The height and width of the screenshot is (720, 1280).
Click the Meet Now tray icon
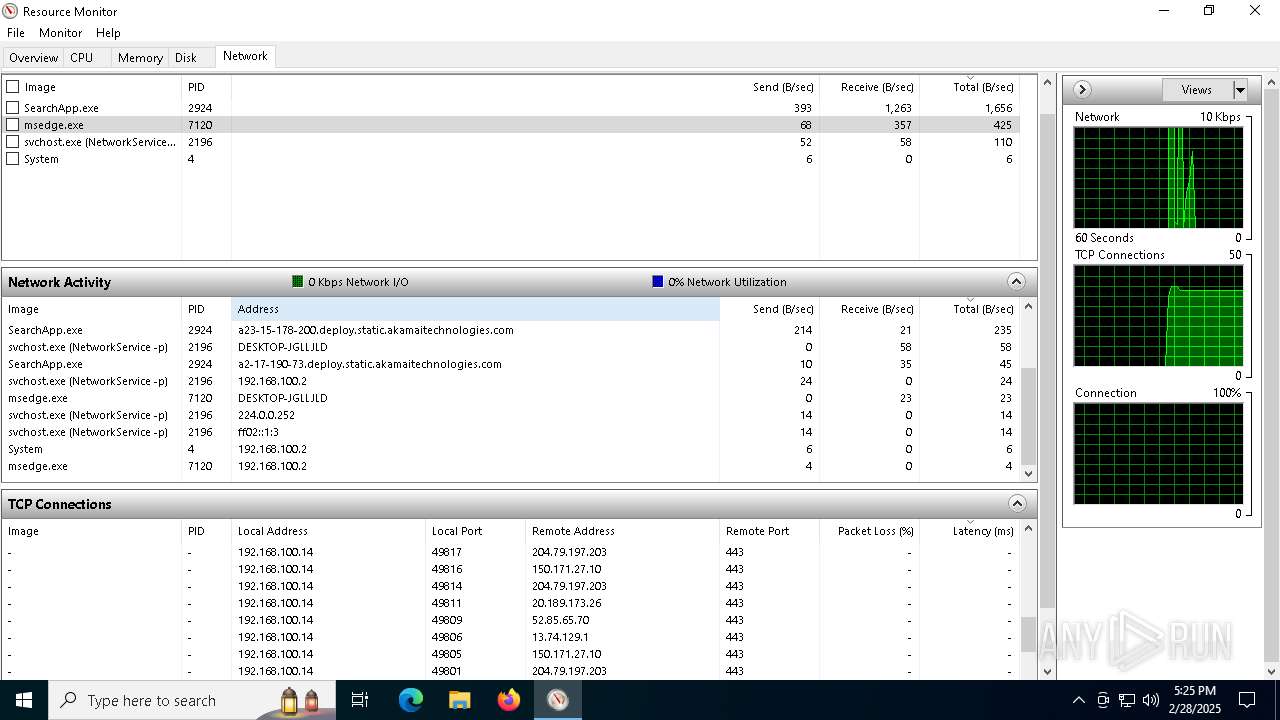pos(1103,700)
